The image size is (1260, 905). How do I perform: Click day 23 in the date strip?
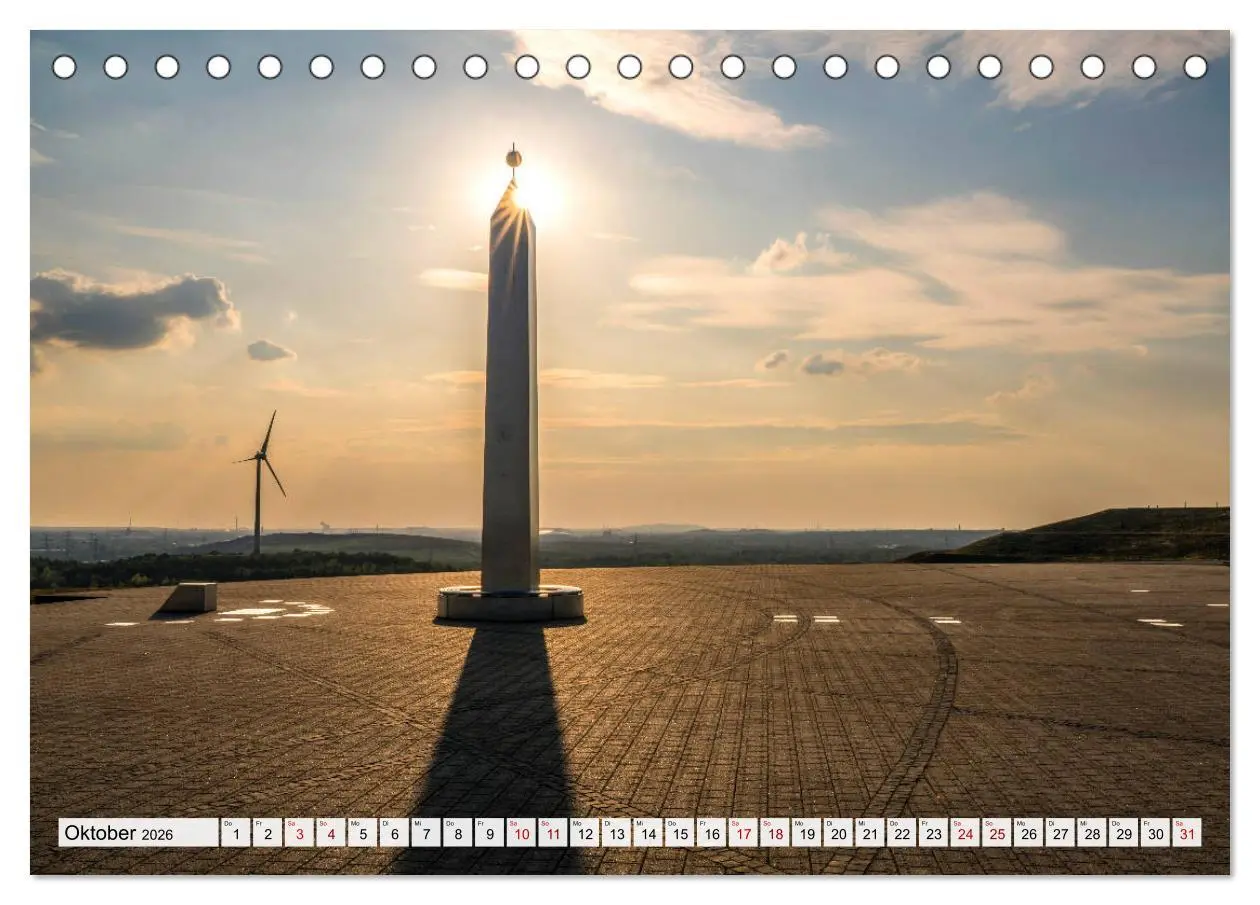coord(933,832)
